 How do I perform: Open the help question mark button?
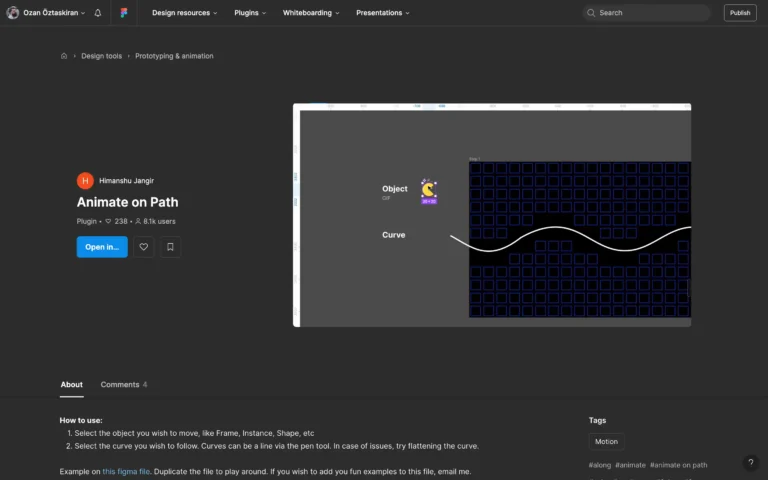(x=750, y=462)
